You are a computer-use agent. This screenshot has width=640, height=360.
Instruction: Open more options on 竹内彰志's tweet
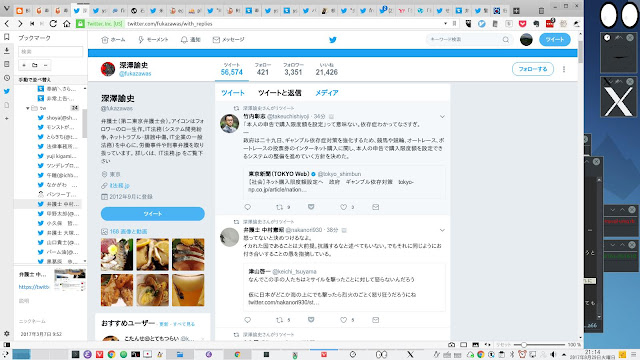[x=442, y=117]
